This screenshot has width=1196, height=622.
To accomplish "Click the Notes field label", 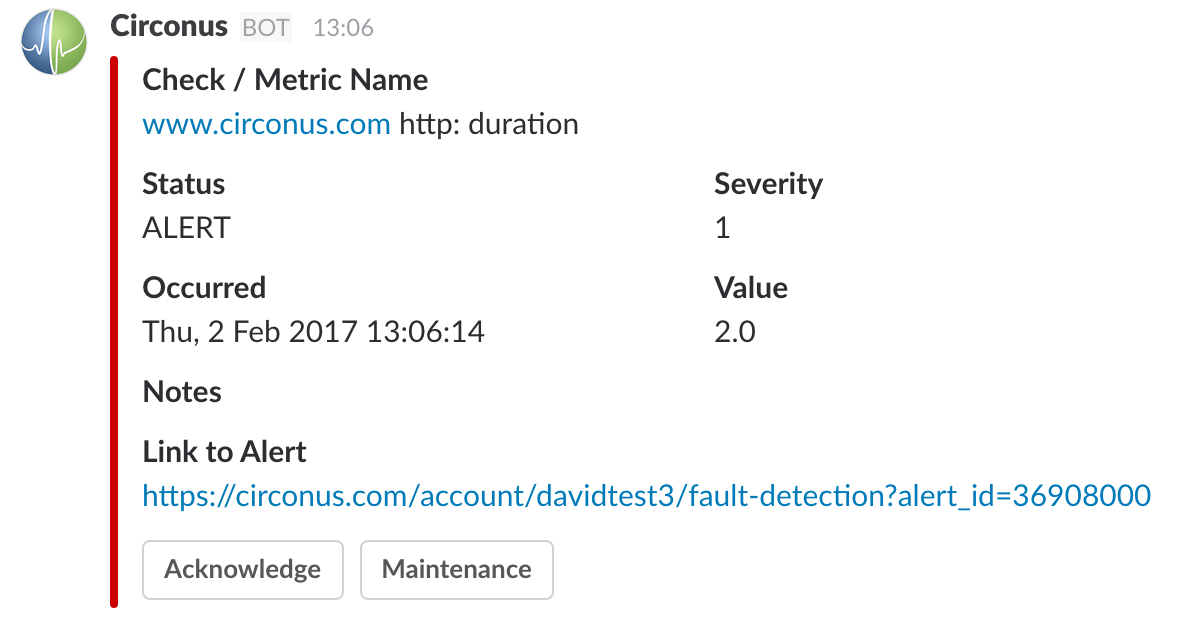I will [x=182, y=391].
